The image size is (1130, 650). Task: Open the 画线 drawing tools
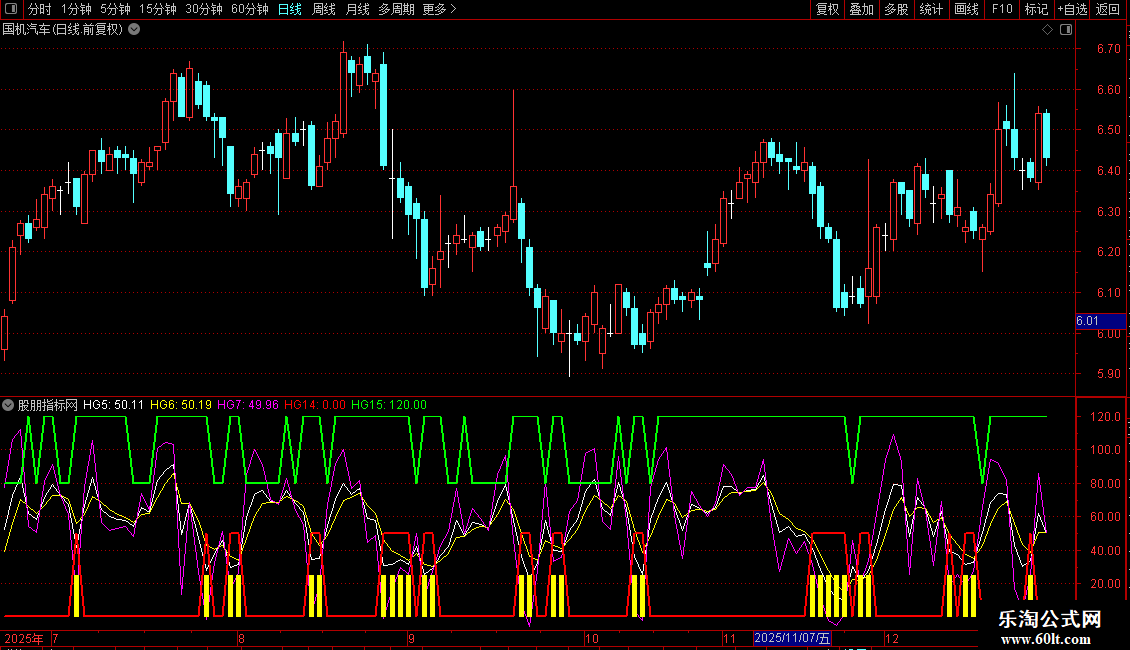[966, 9]
